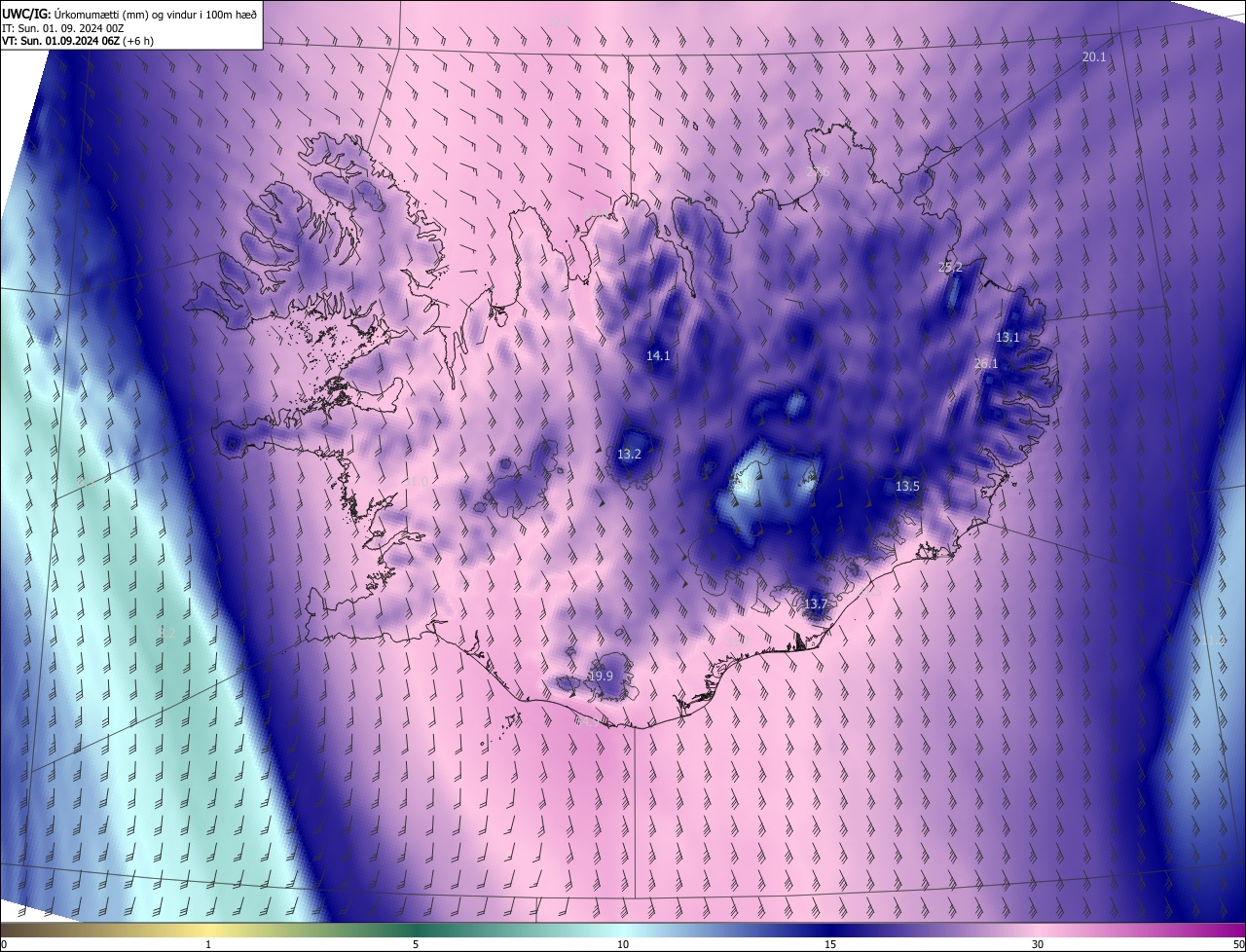Click the colorbar tick label 5

(416, 945)
